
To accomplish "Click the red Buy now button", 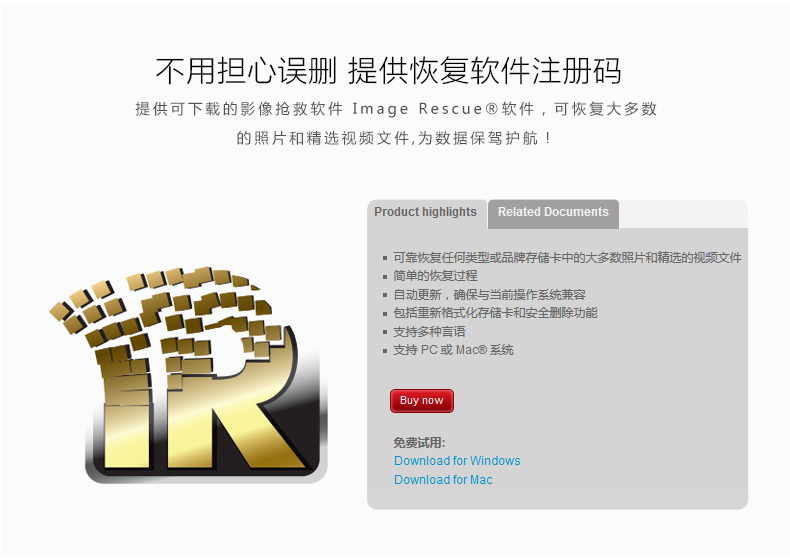I will [x=422, y=401].
